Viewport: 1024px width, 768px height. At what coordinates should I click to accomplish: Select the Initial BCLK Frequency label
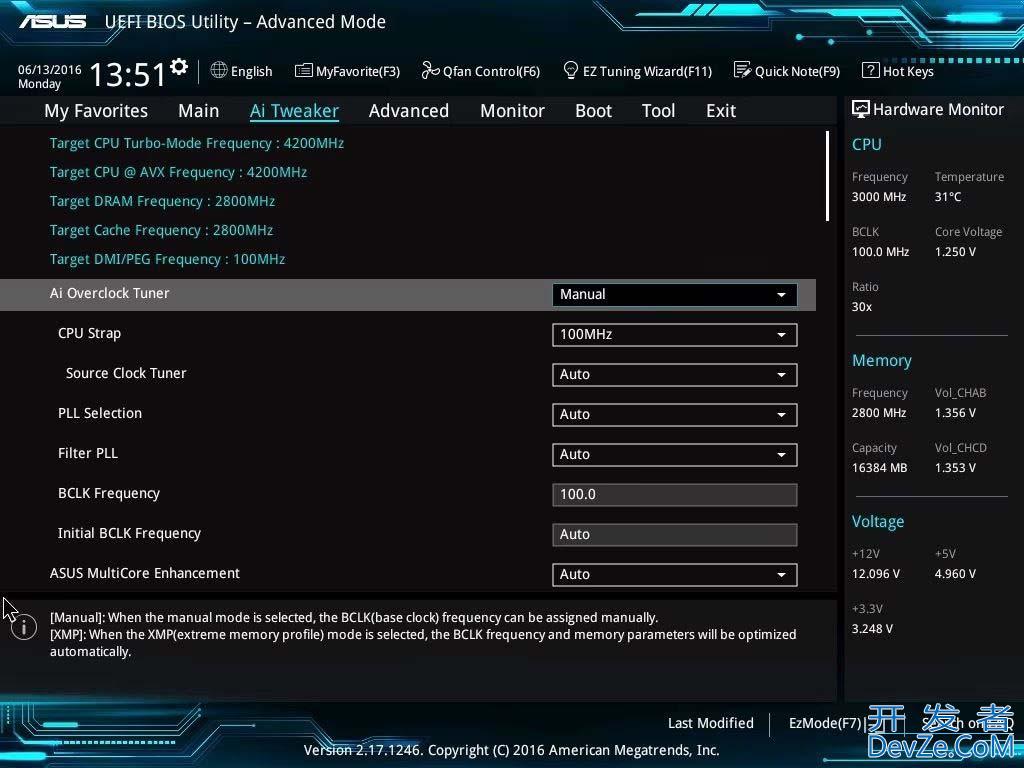129,534
